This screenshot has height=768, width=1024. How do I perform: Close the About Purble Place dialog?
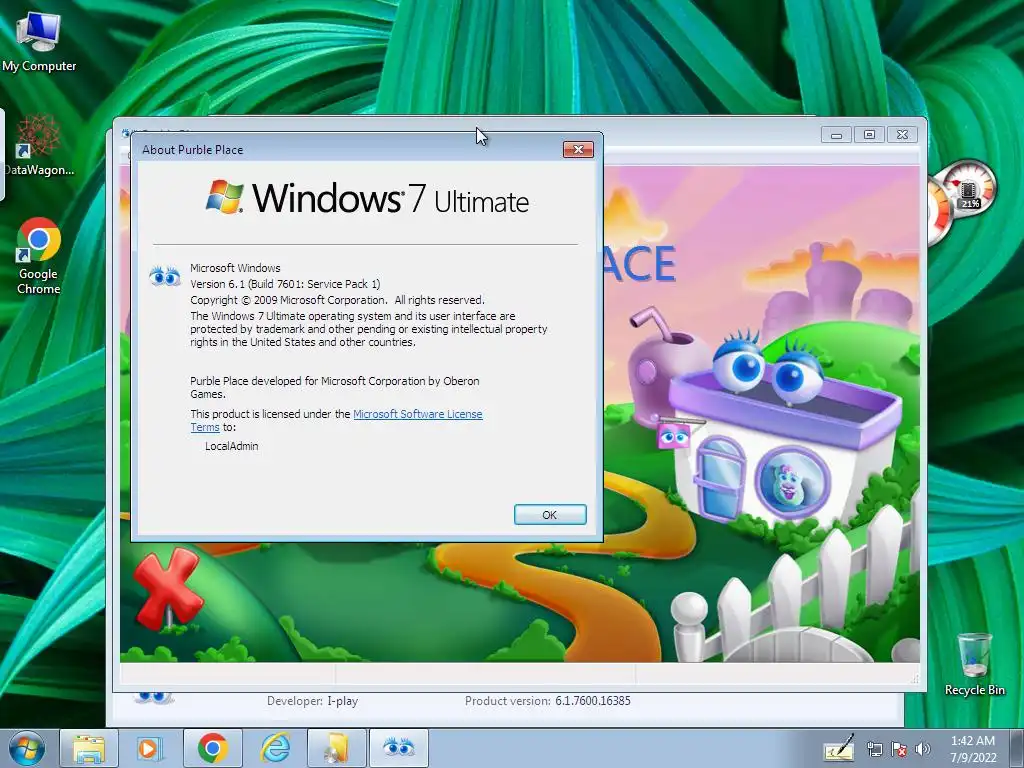[578, 150]
